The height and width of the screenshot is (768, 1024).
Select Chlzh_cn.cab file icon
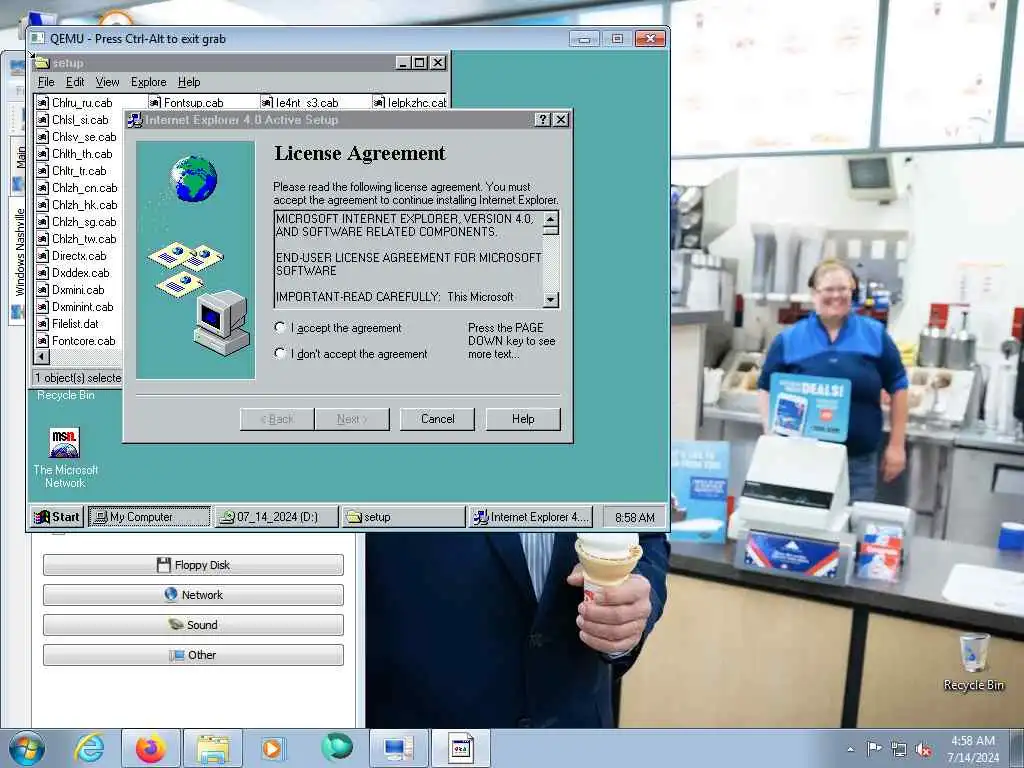pyautogui.click(x=42, y=187)
